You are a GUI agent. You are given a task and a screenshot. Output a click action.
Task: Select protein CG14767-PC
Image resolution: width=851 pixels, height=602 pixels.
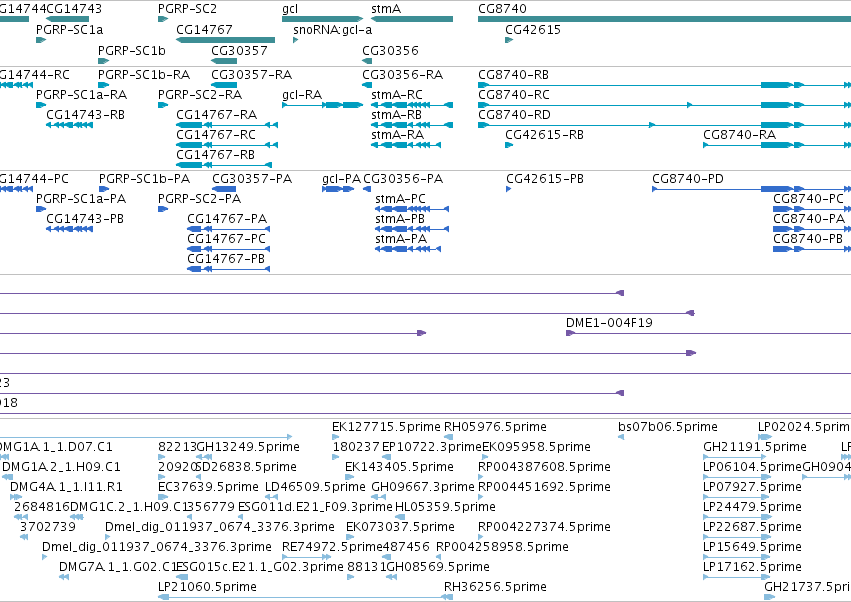[228, 249]
